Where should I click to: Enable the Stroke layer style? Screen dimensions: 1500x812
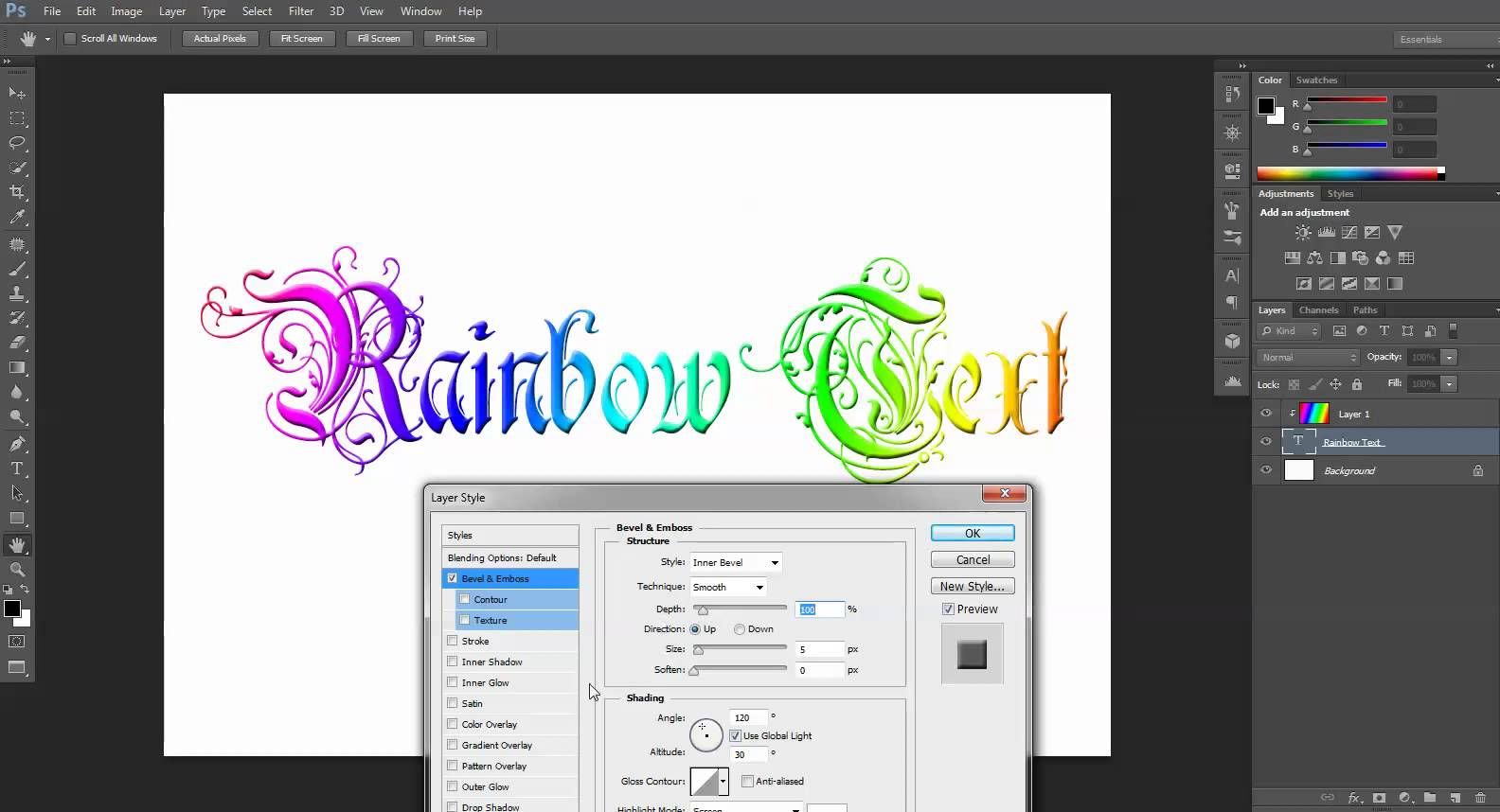pyautogui.click(x=453, y=641)
